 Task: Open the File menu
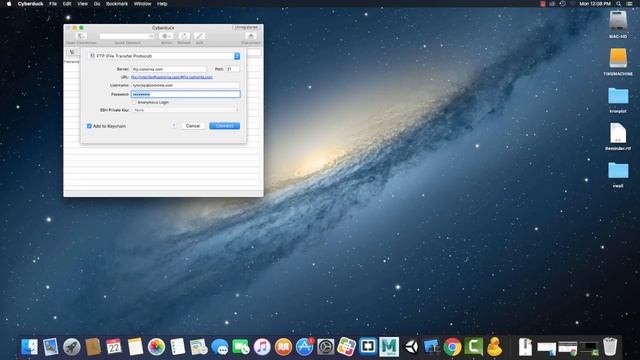pyautogui.click(x=53, y=4)
